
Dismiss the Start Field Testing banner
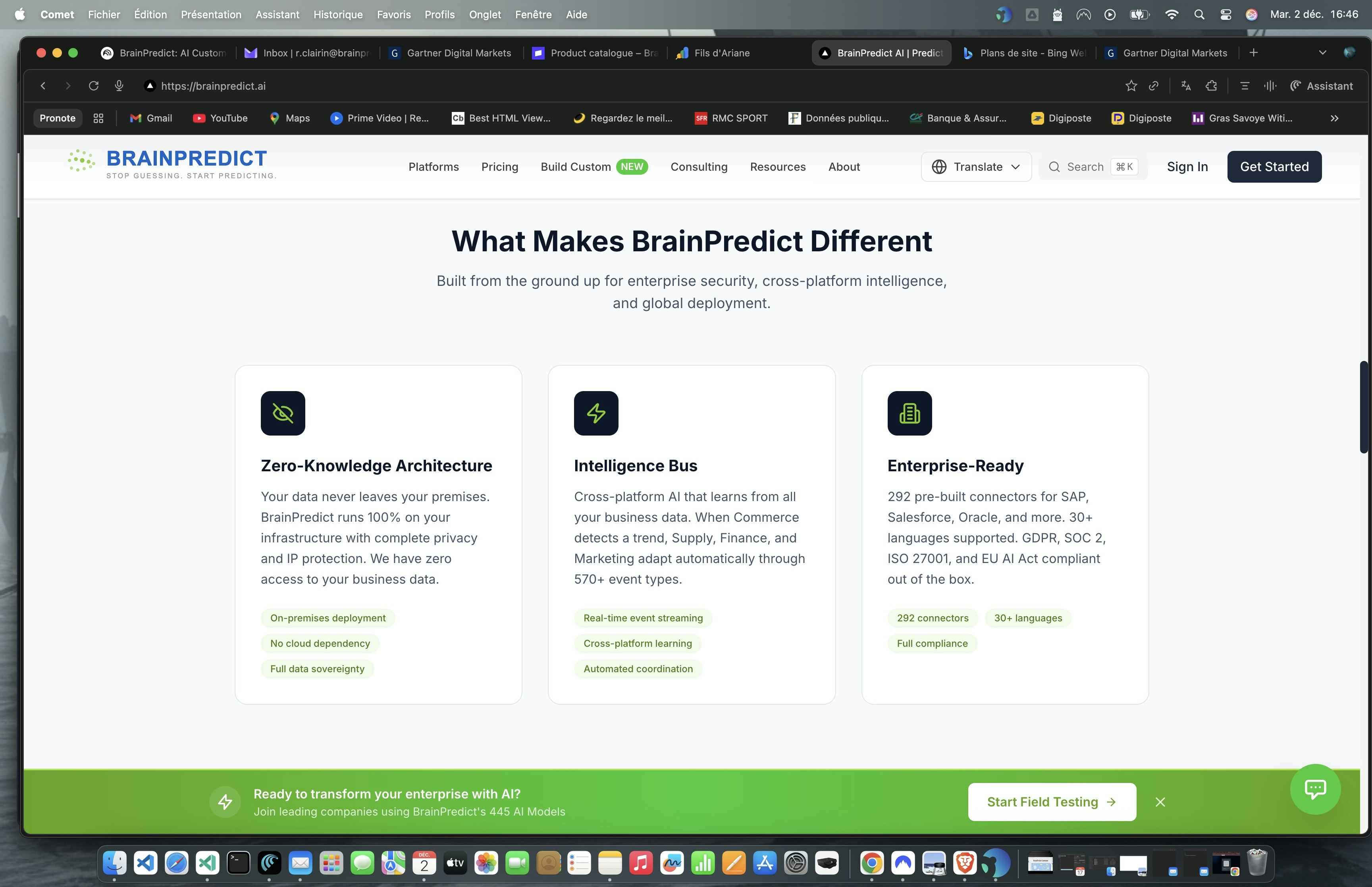pyautogui.click(x=1160, y=801)
